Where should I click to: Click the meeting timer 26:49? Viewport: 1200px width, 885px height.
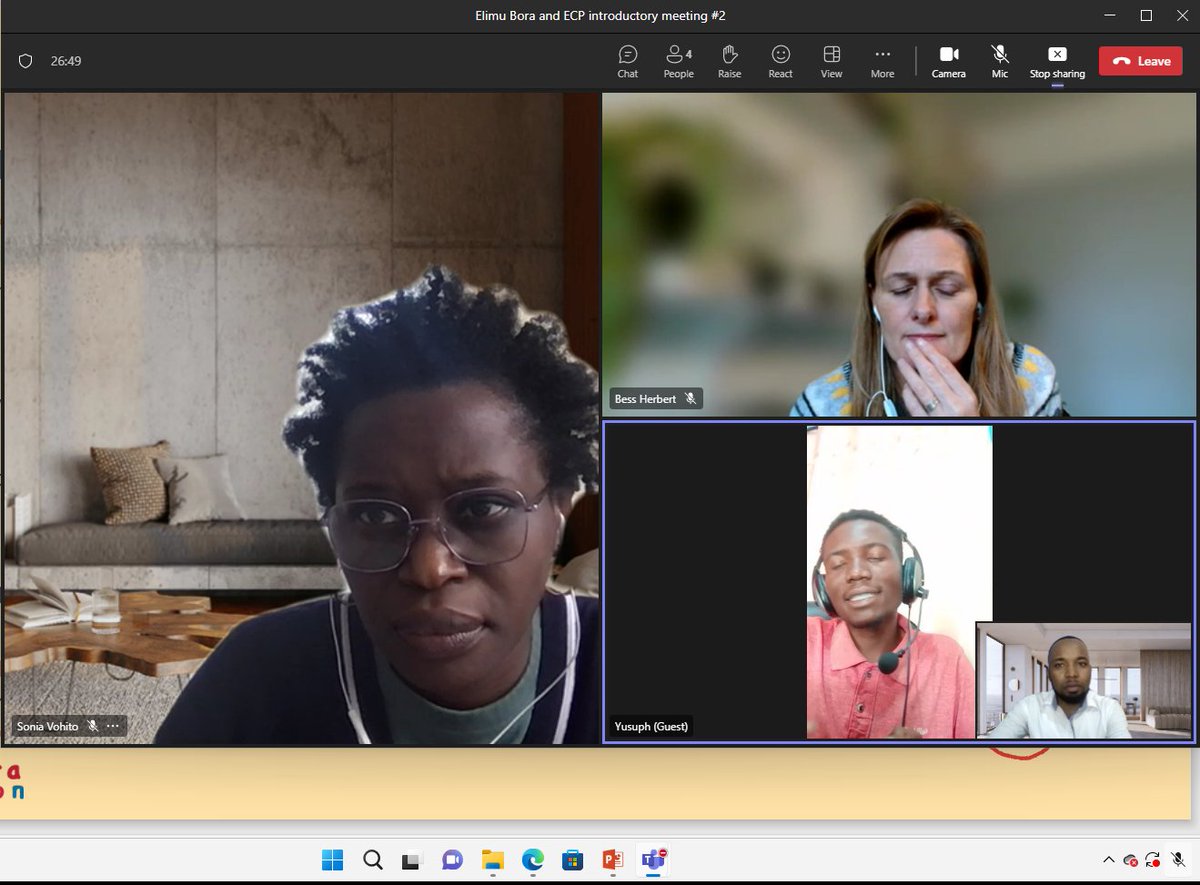(x=66, y=61)
